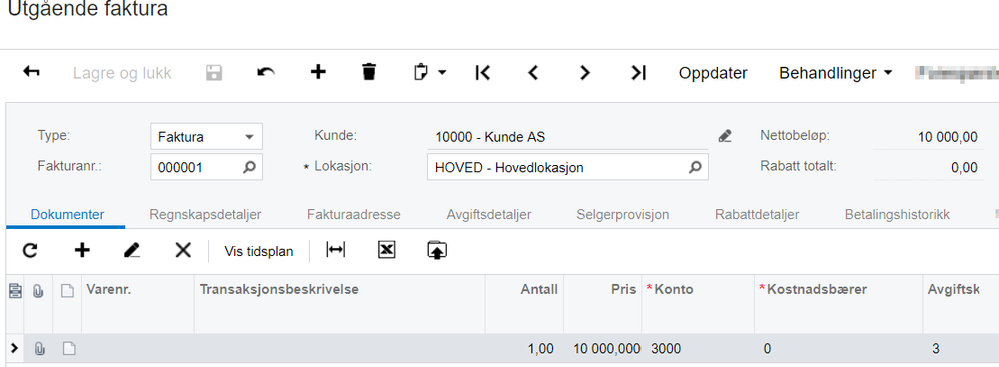Go to the first record icon
The height and width of the screenshot is (367, 999).
482,73
